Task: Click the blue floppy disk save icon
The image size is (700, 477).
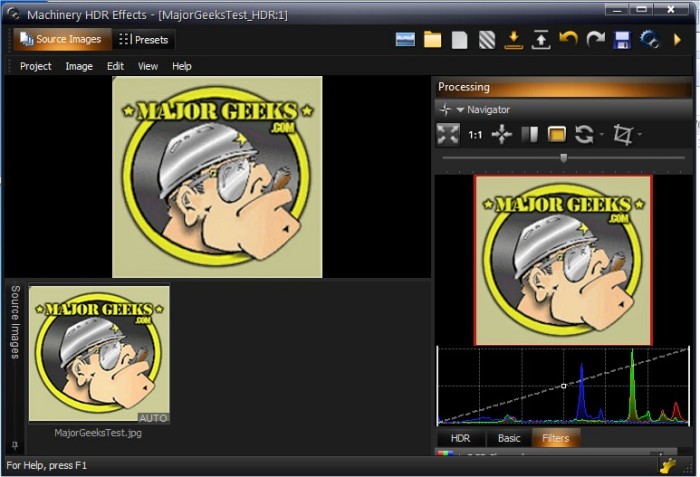Action: tap(622, 40)
